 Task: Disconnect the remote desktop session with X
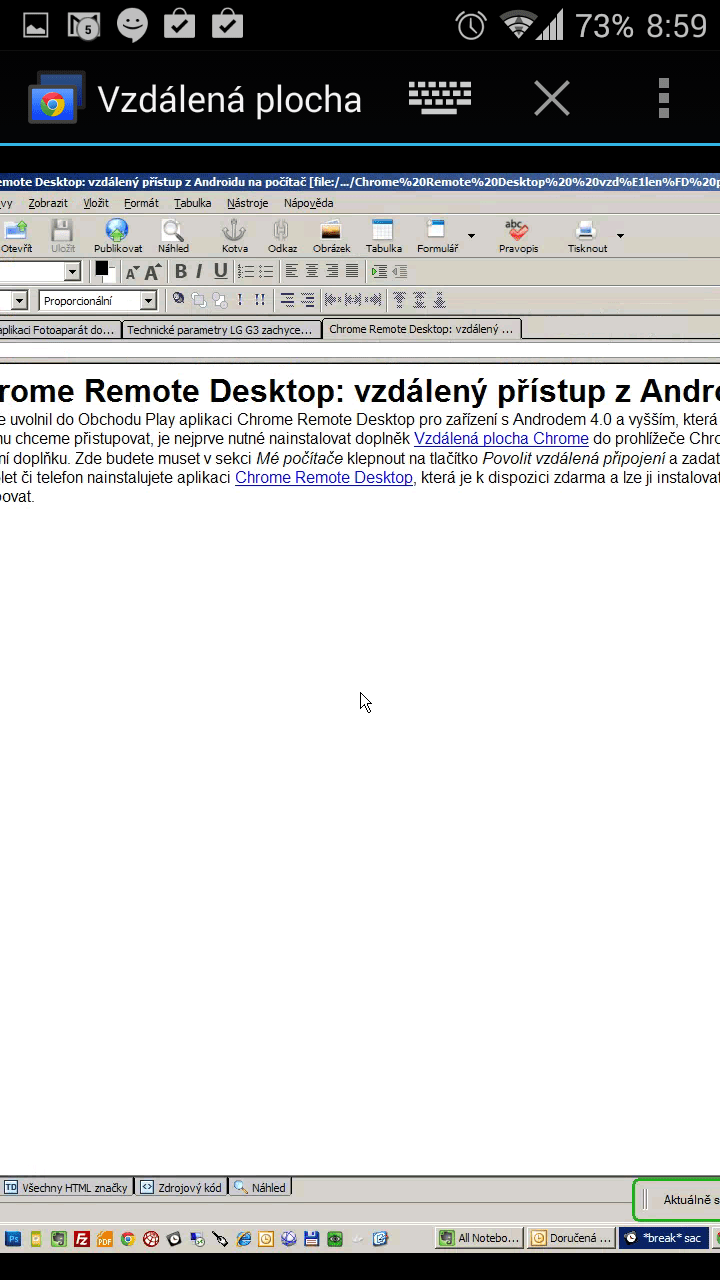pyautogui.click(x=551, y=98)
